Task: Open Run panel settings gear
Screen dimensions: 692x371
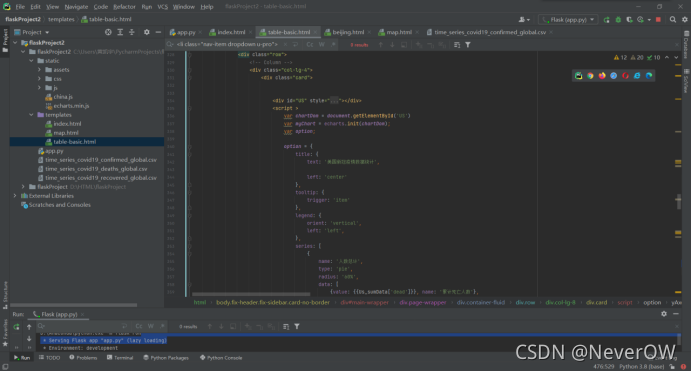Action: pyautogui.click(x=664, y=314)
